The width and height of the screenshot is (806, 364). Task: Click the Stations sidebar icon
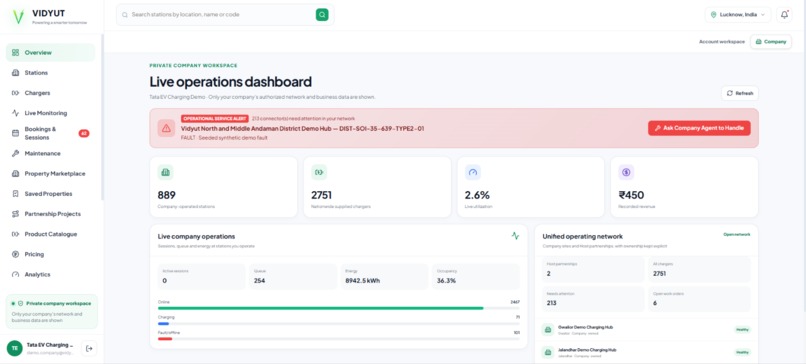(x=15, y=73)
